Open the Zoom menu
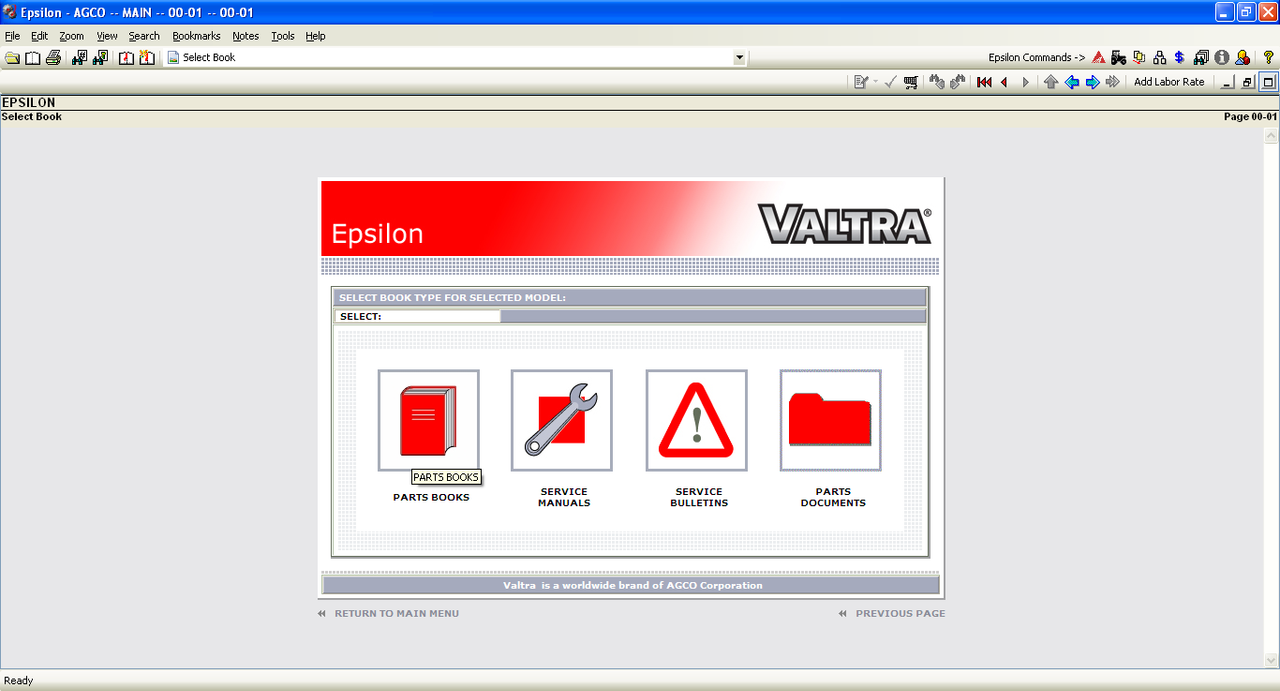 coord(72,36)
